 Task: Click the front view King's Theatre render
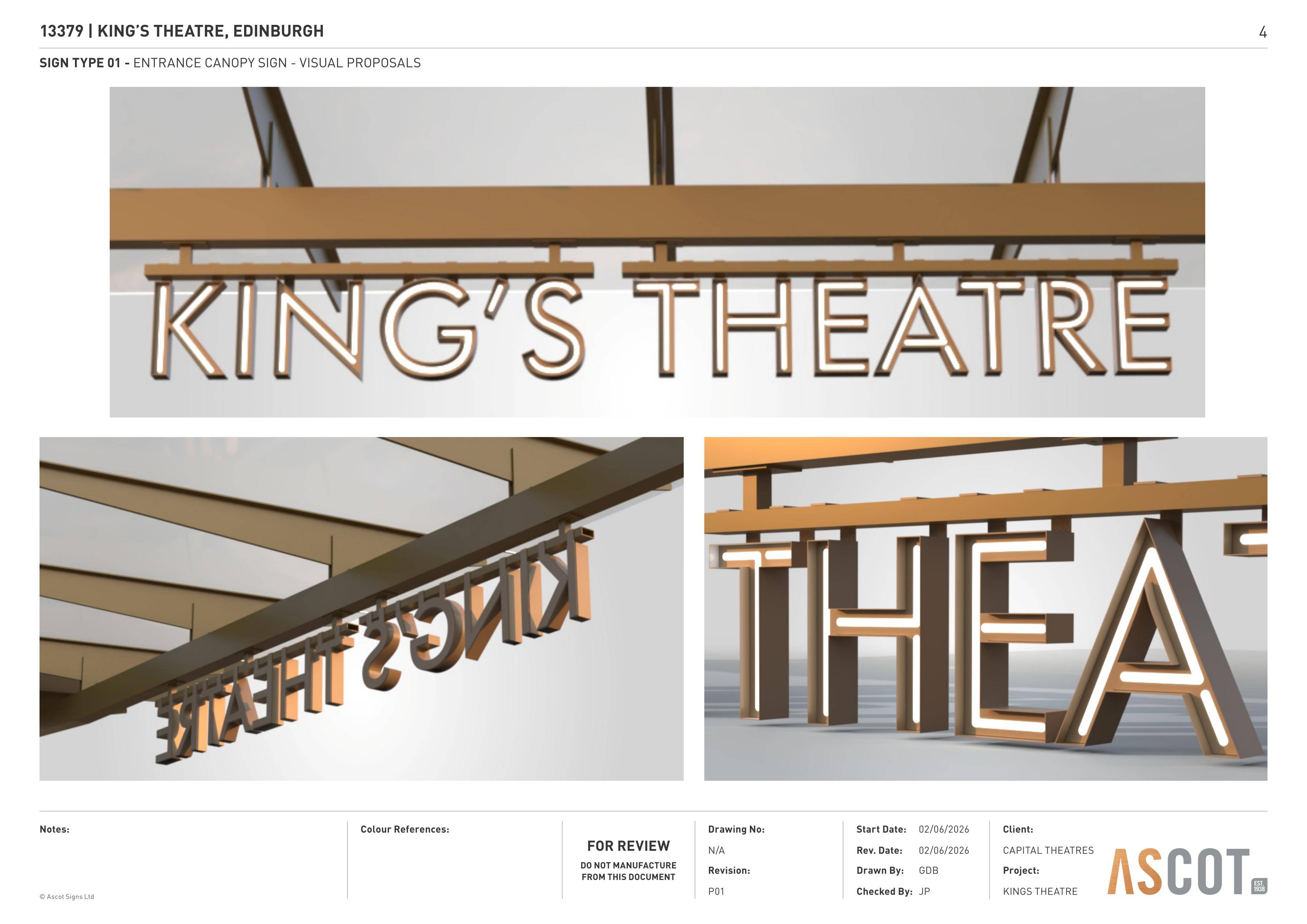pos(657,252)
